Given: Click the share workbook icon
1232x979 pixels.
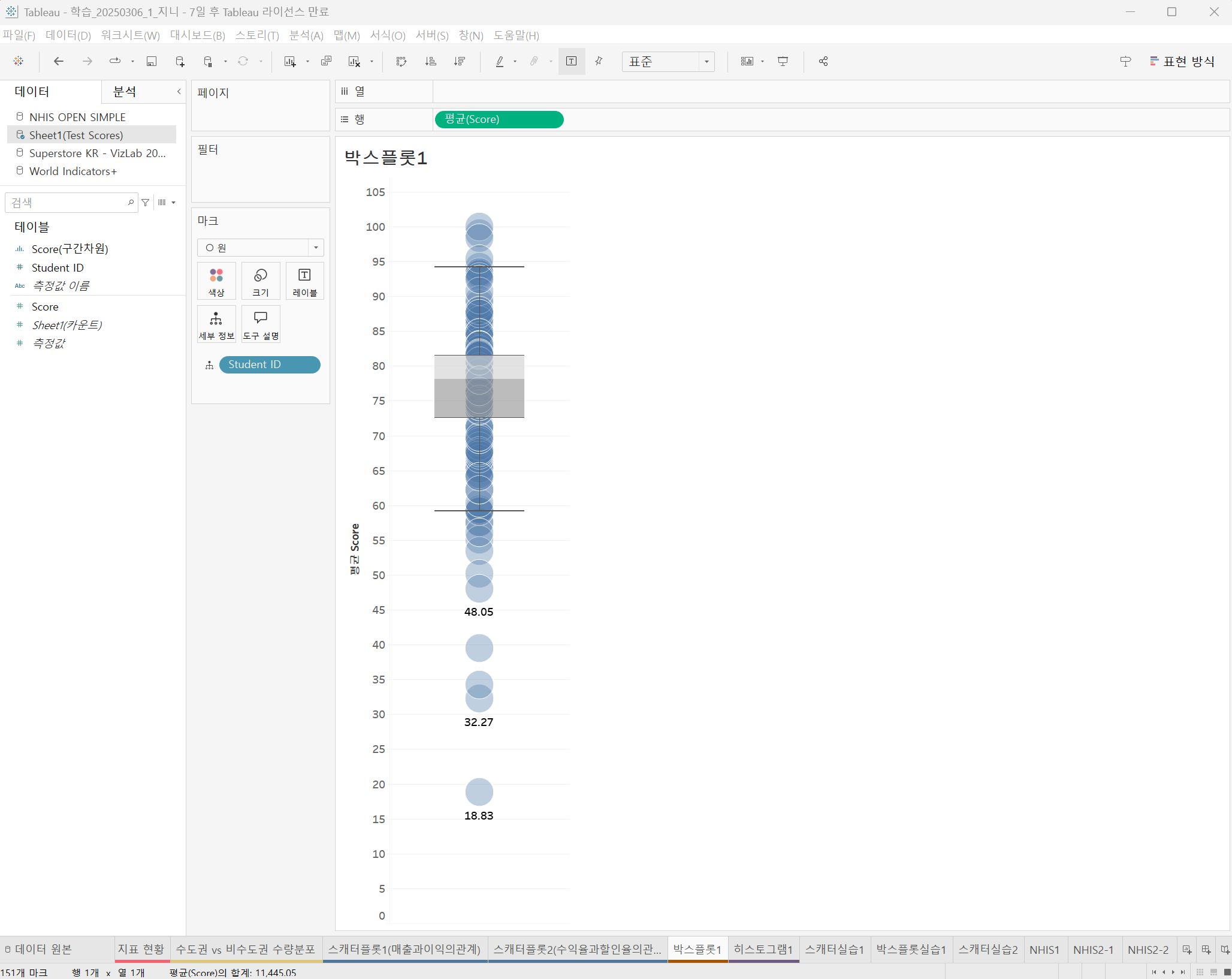Looking at the screenshot, I should tap(823, 61).
